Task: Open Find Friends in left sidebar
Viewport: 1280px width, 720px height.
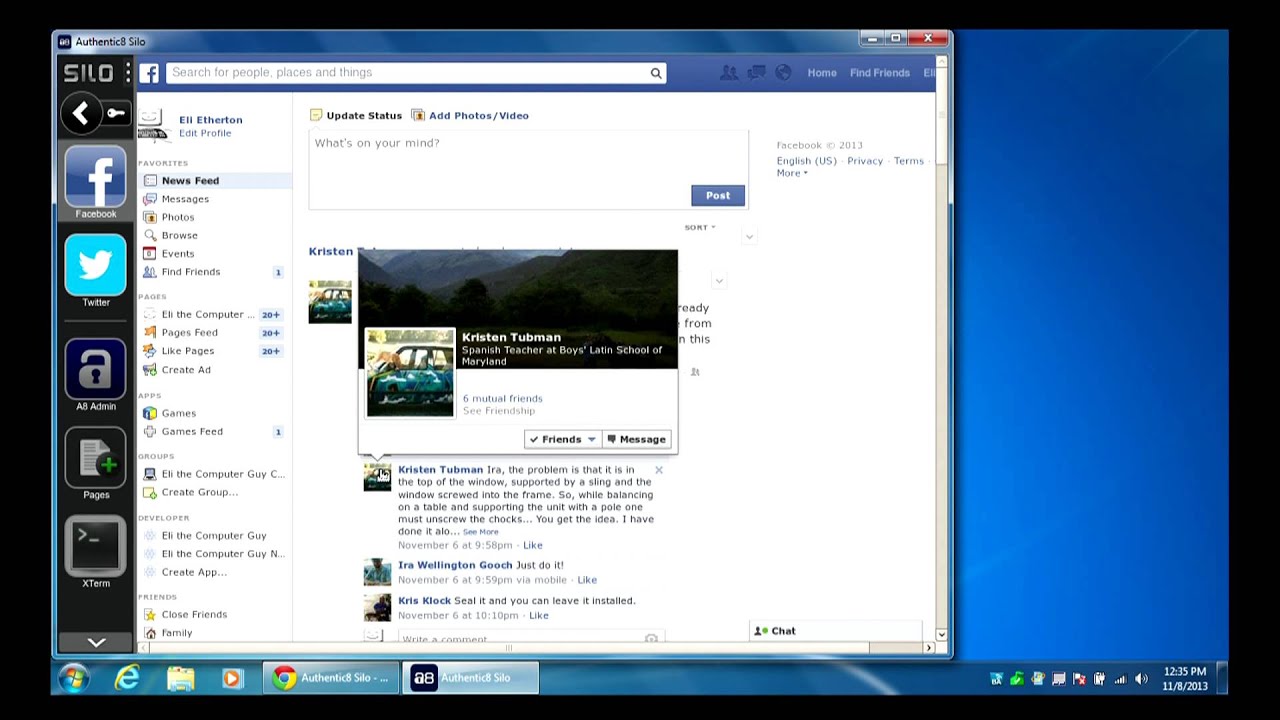Action: point(191,272)
